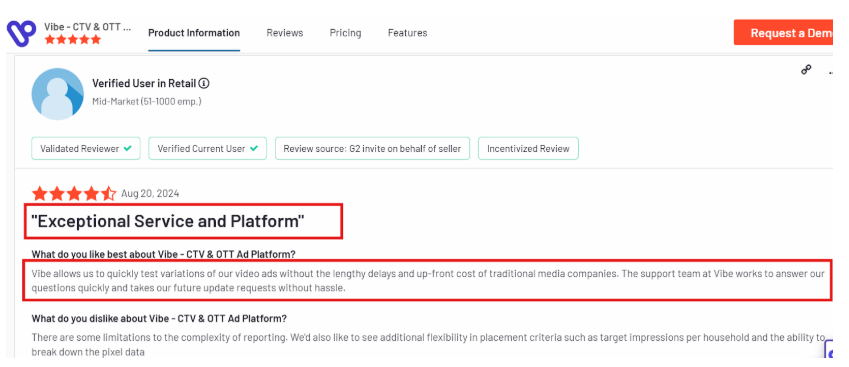
Task: Click the Verified Current User badge
Action: [x=208, y=148]
